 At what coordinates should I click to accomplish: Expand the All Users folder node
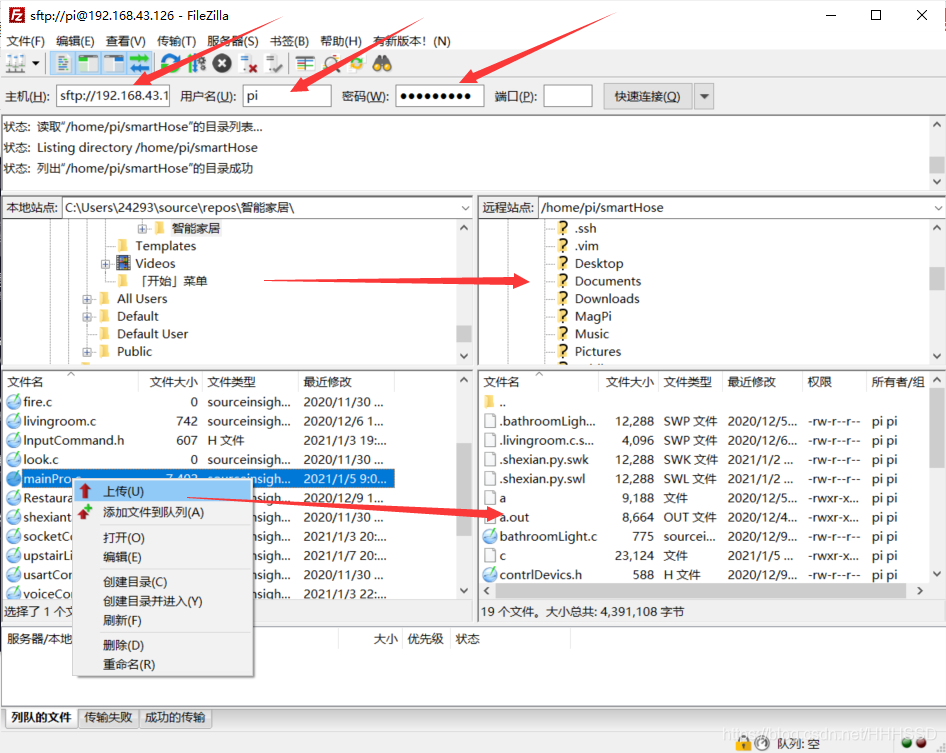(87, 299)
